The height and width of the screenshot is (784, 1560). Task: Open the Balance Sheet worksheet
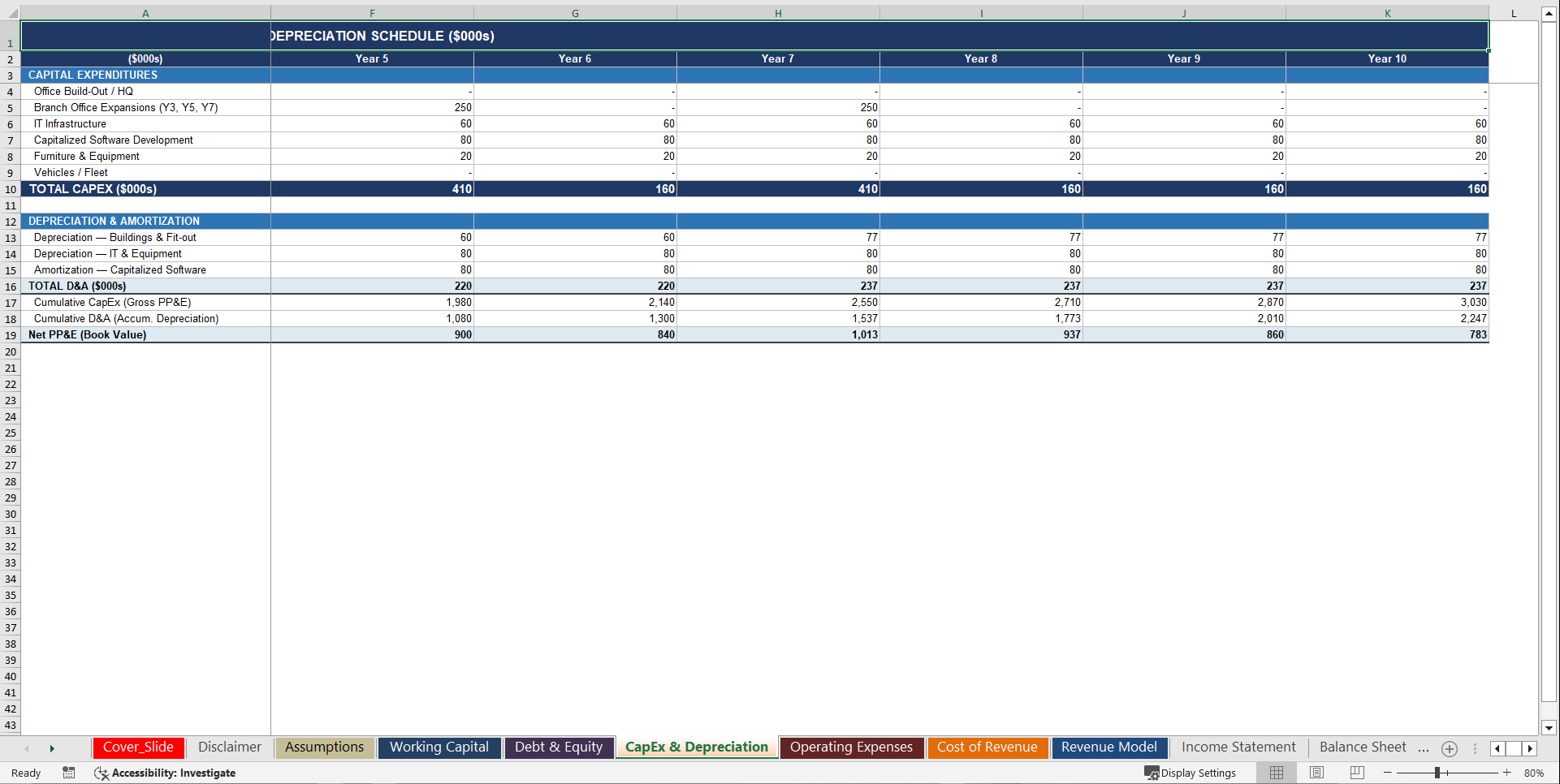point(1363,747)
